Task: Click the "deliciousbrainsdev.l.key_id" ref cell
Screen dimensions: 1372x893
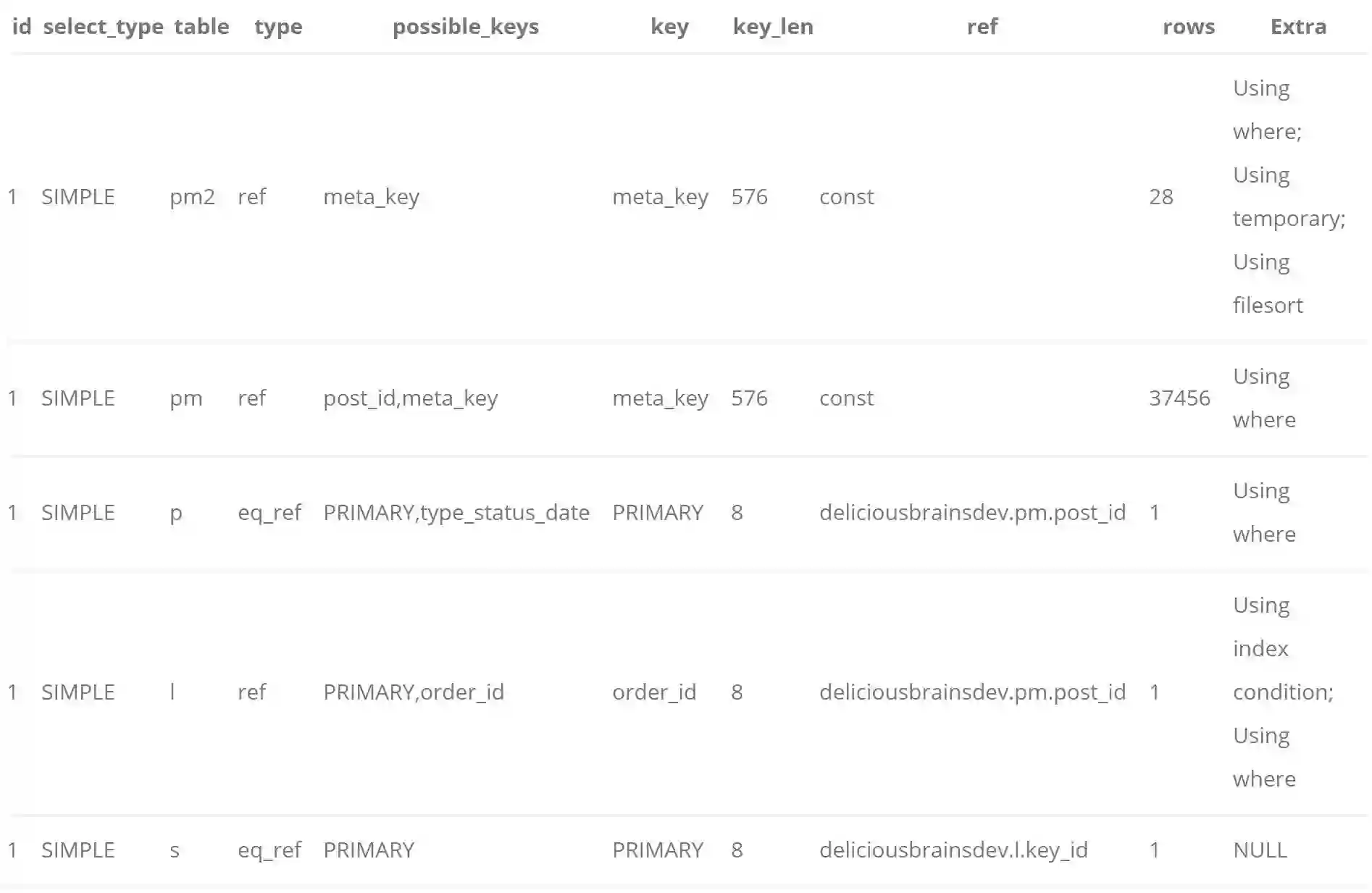Action: (x=953, y=850)
